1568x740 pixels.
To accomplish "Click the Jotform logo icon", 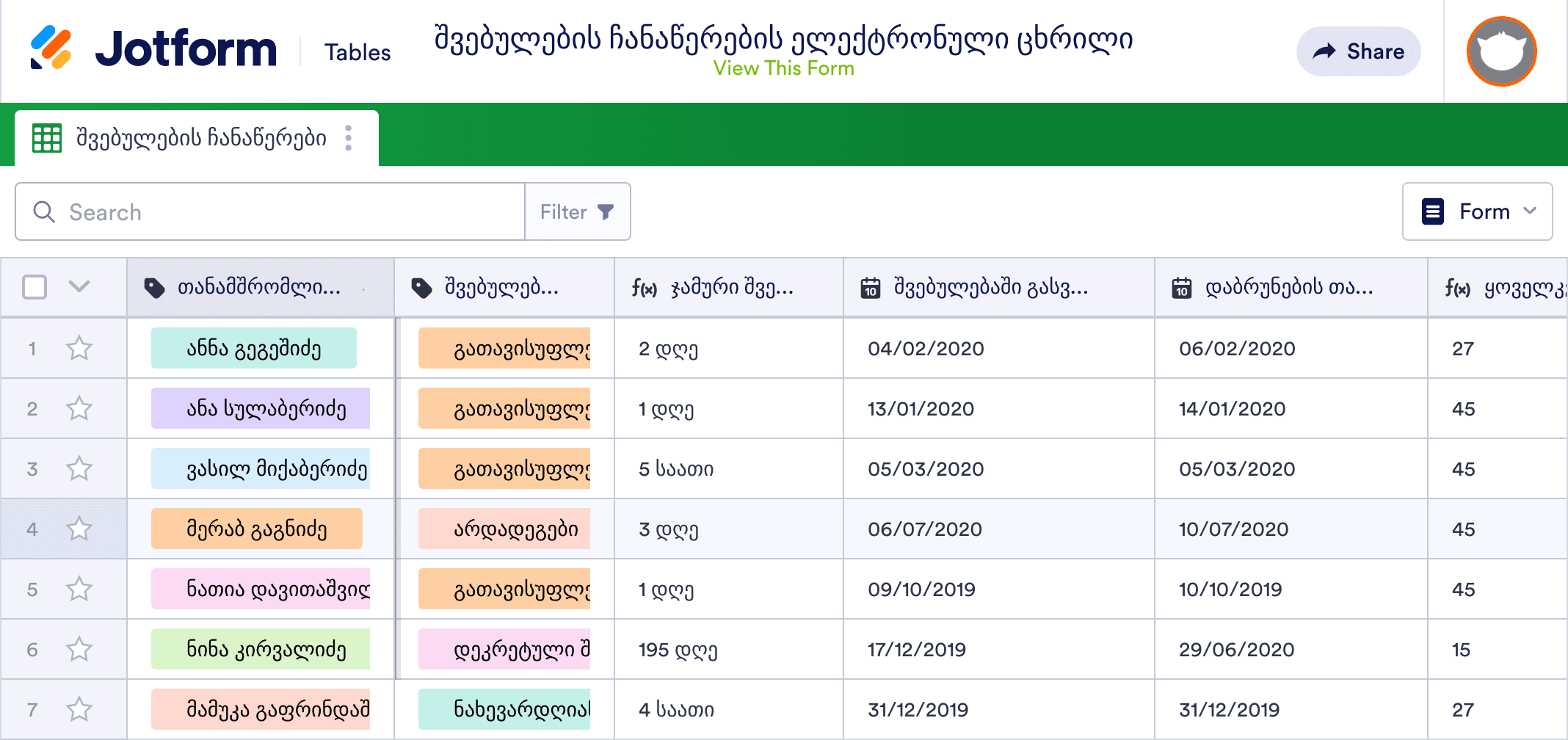I will 51,48.
